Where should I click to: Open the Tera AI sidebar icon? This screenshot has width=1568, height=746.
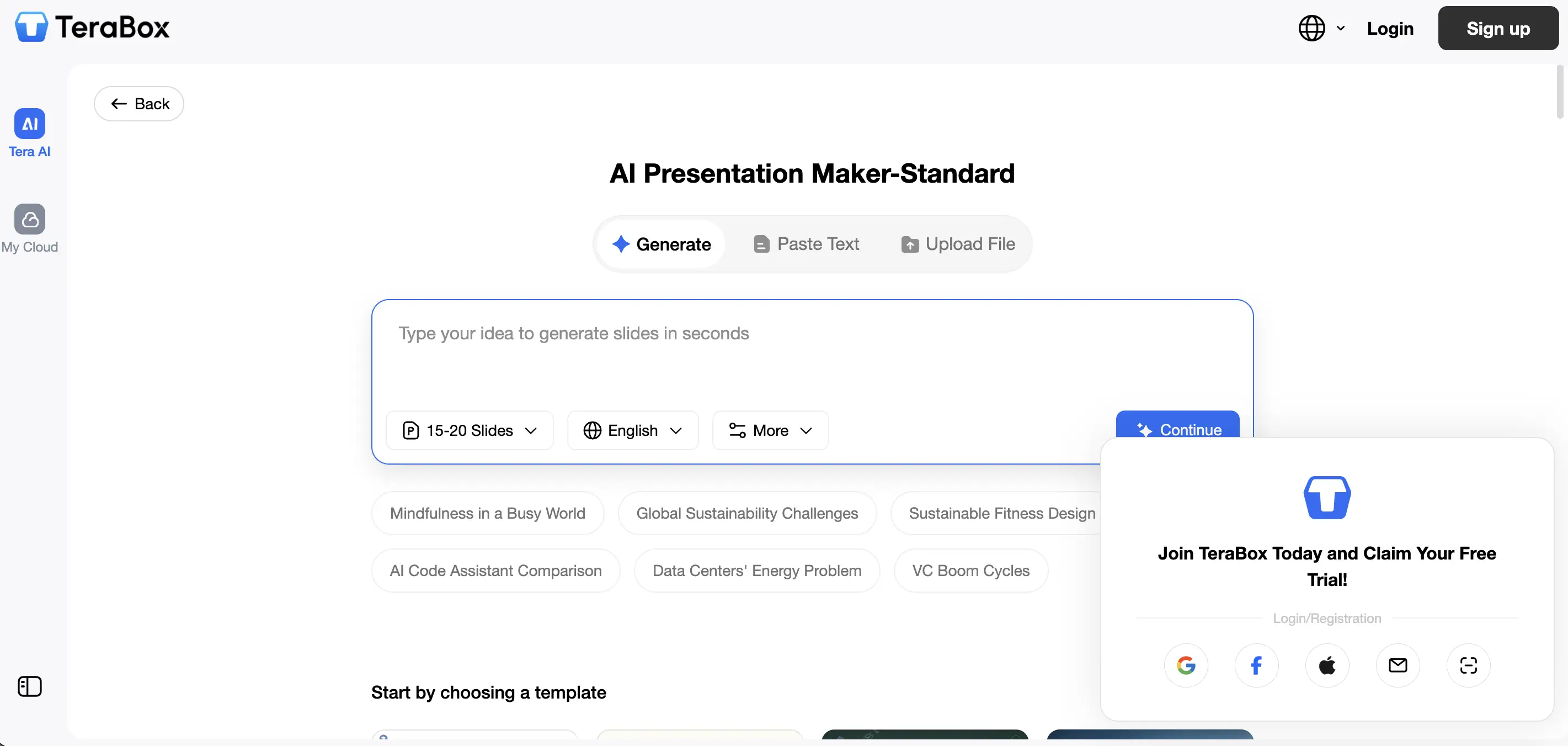coord(29,133)
